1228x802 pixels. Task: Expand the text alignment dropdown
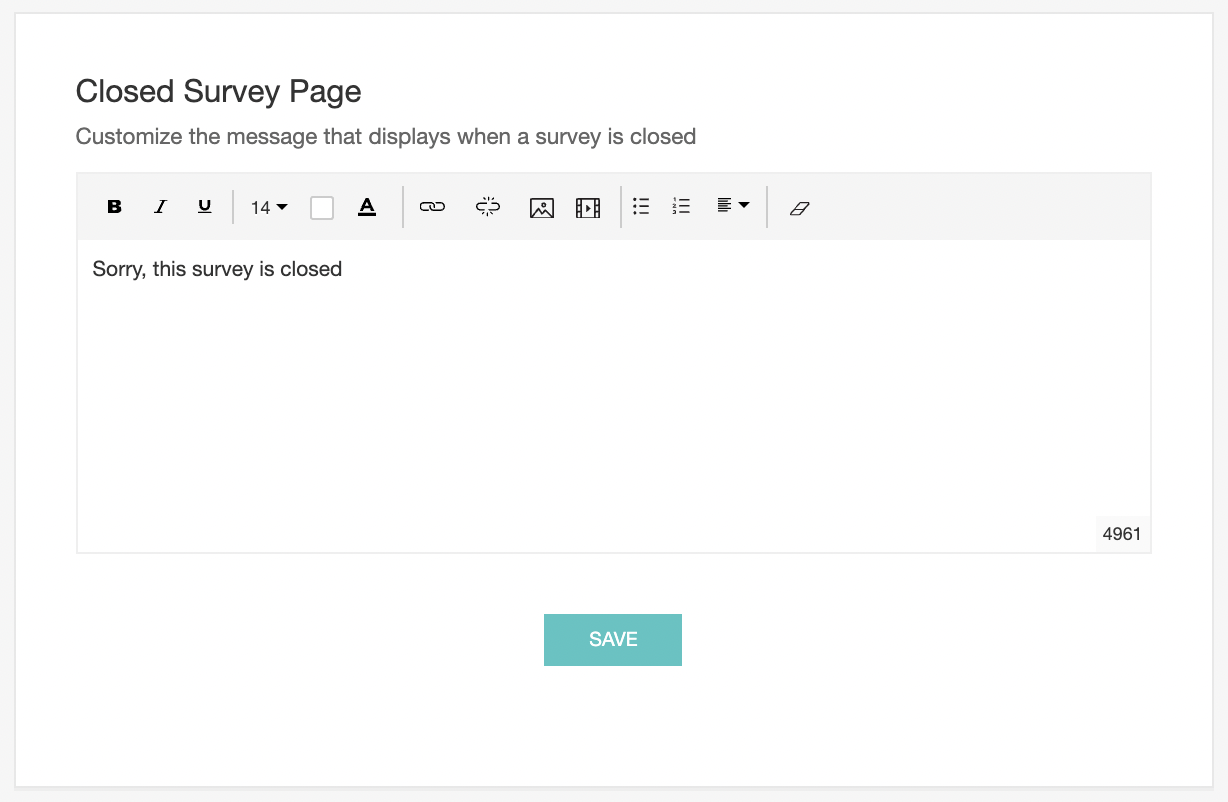(733, 206)
